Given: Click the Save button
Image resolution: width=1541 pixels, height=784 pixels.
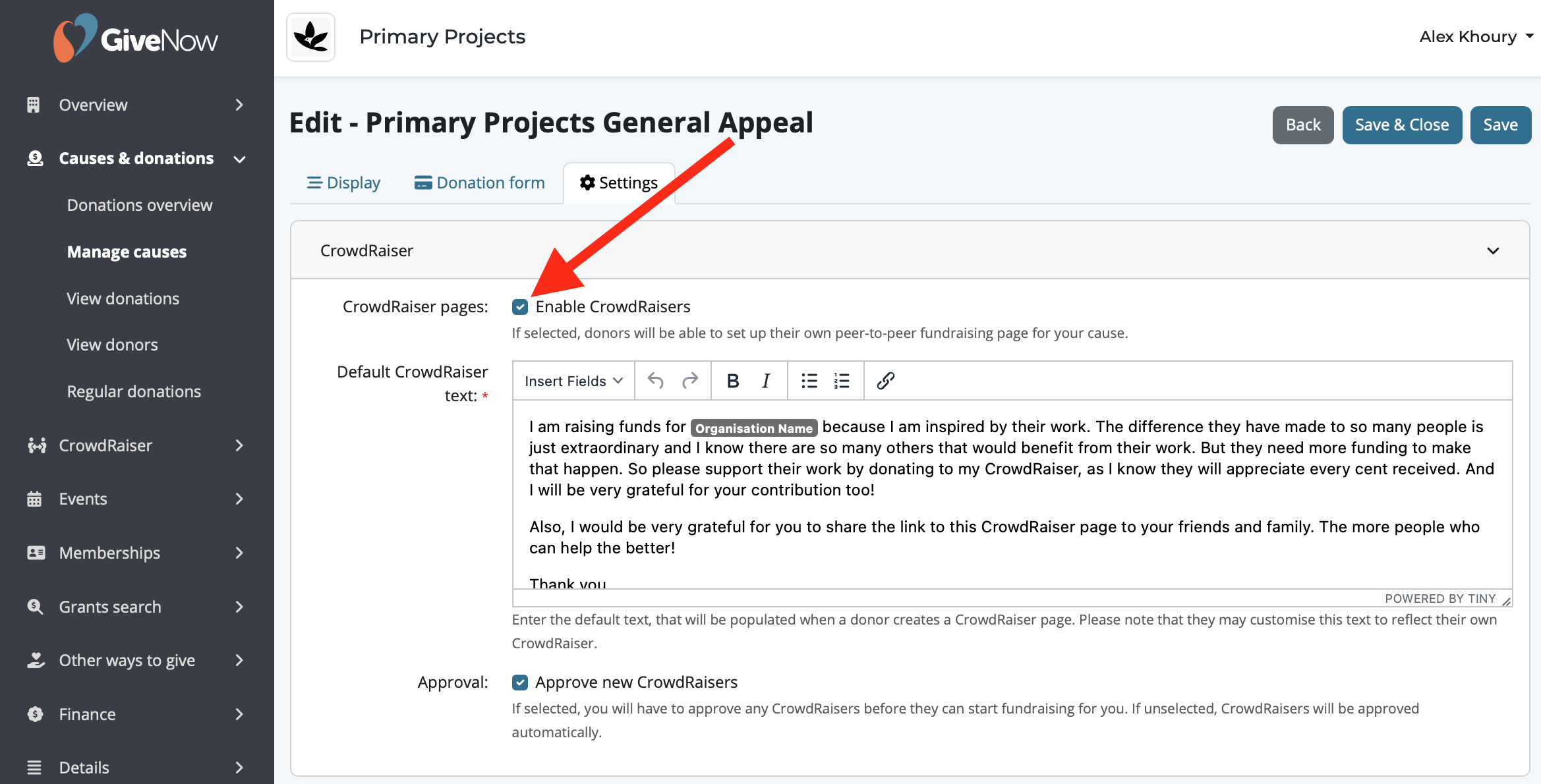Looking at the screenshot, I should click(x=1500, y=125).
